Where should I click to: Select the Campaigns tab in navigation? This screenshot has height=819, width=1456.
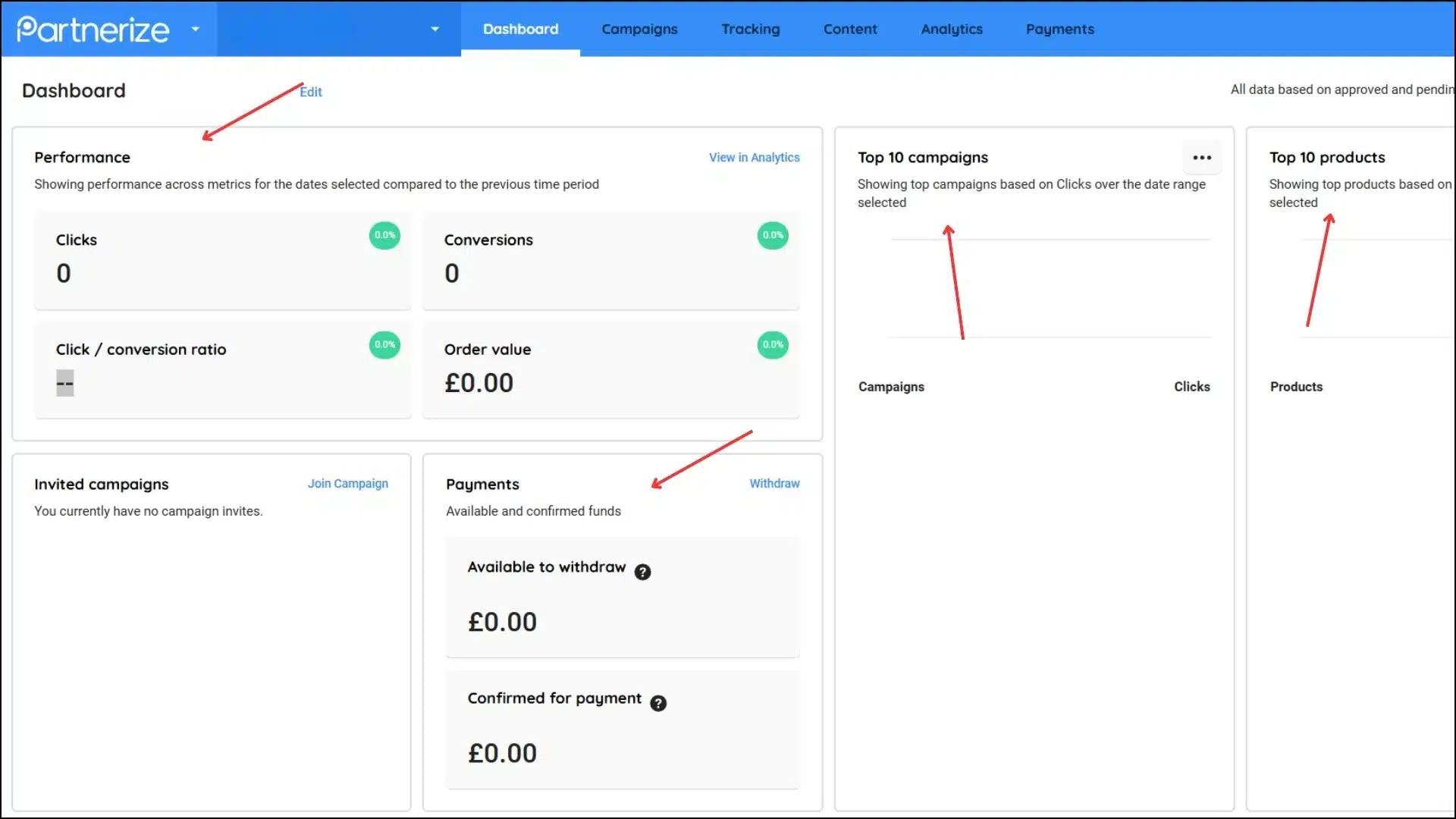click(639, 29)
